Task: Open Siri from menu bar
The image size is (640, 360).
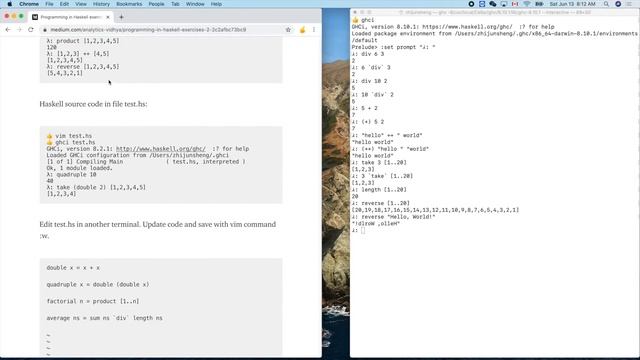Action: [618, 4]
